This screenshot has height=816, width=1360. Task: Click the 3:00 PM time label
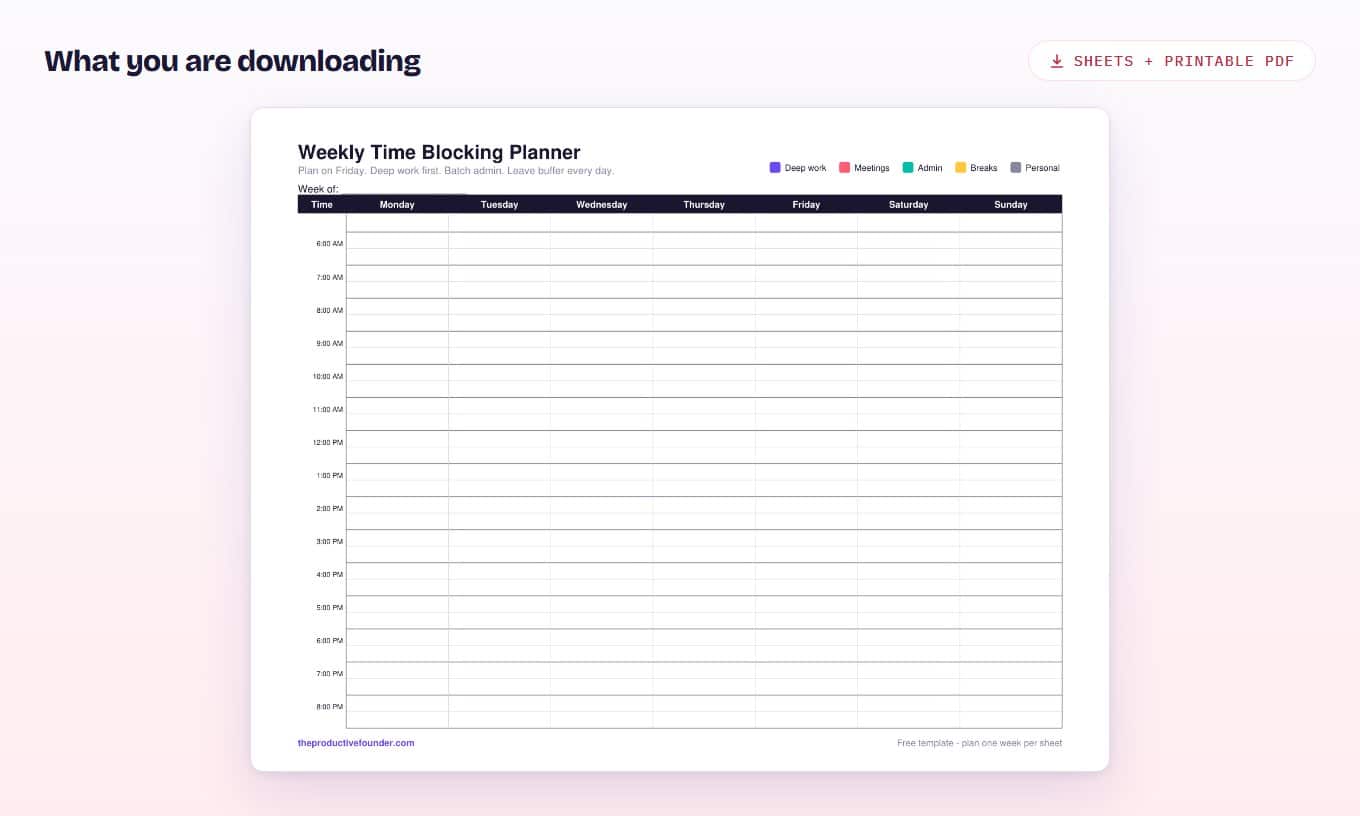(330, 541)
